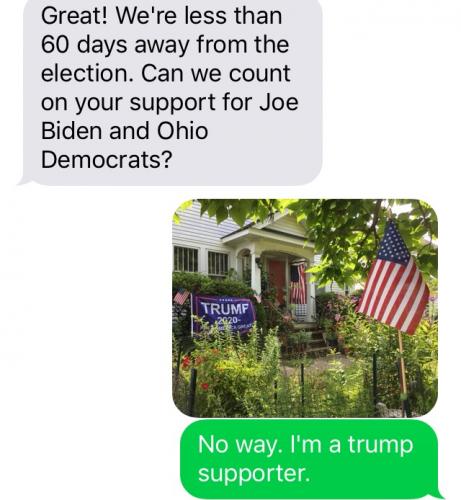Tap the large American flag in photo

pos(393,279)
